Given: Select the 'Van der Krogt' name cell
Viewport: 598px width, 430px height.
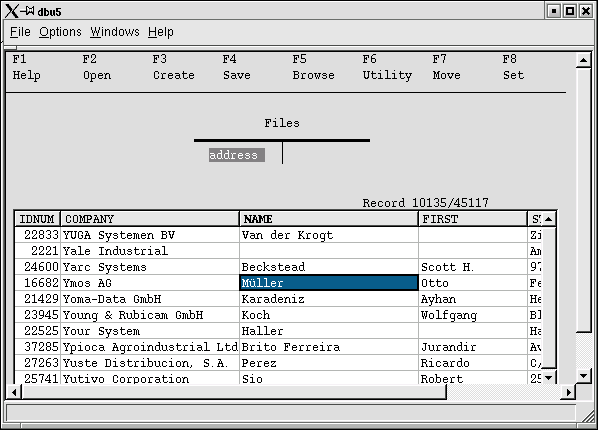Looking at the screenshot, I should 329,235.
